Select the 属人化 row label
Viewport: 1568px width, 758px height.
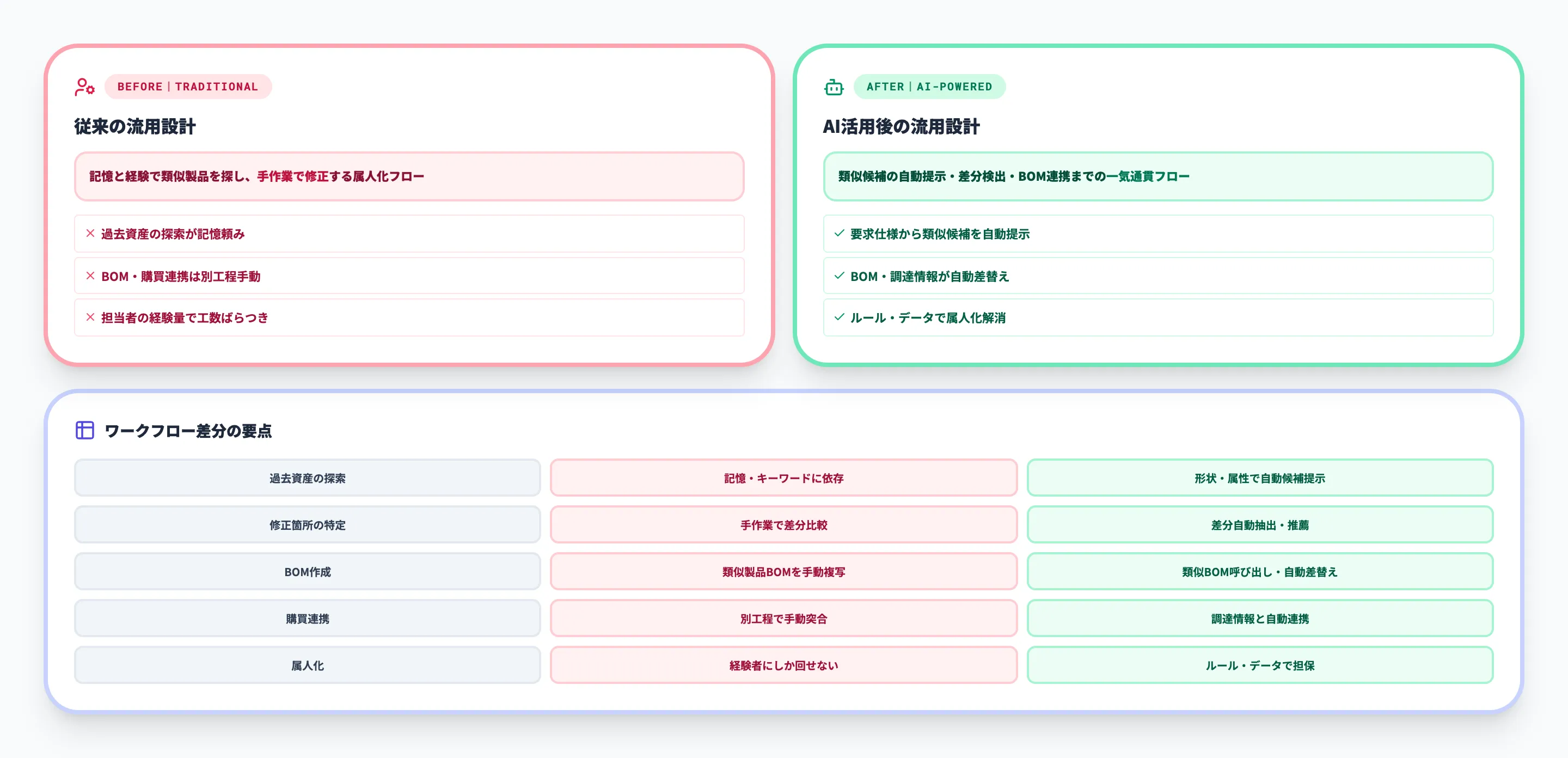click(307, 665)
